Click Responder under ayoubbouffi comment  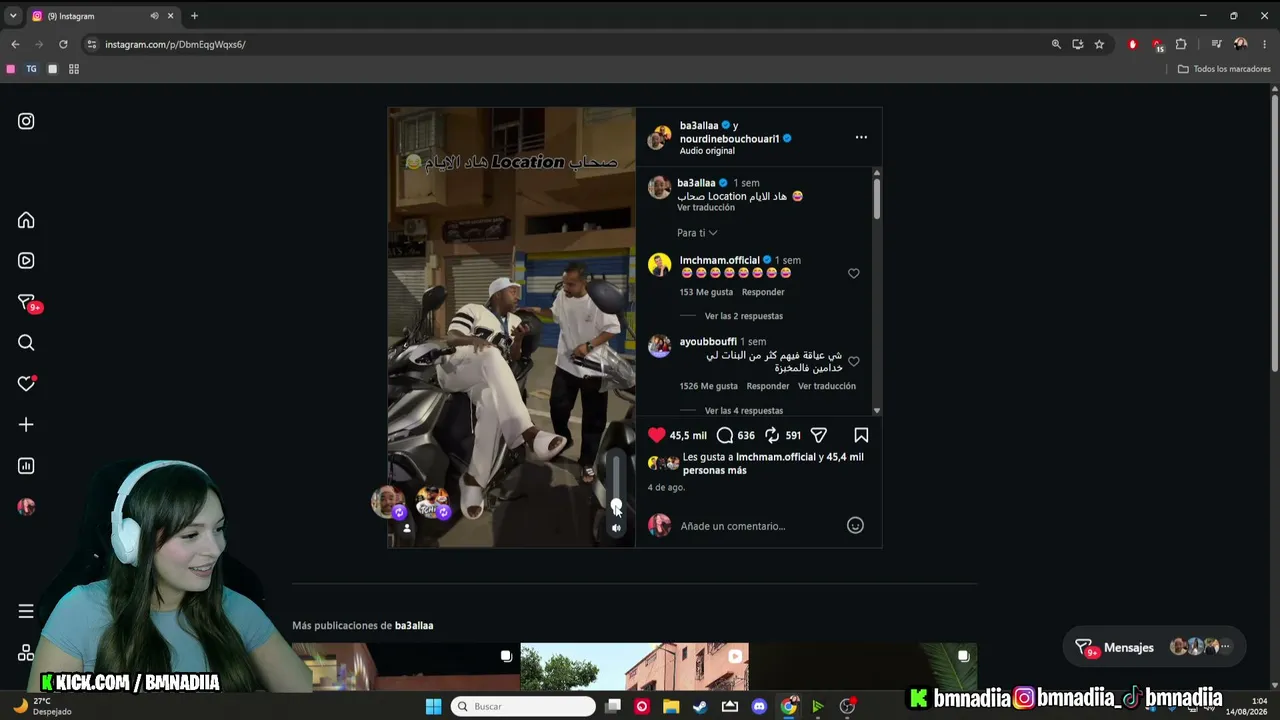pos(768,386)
